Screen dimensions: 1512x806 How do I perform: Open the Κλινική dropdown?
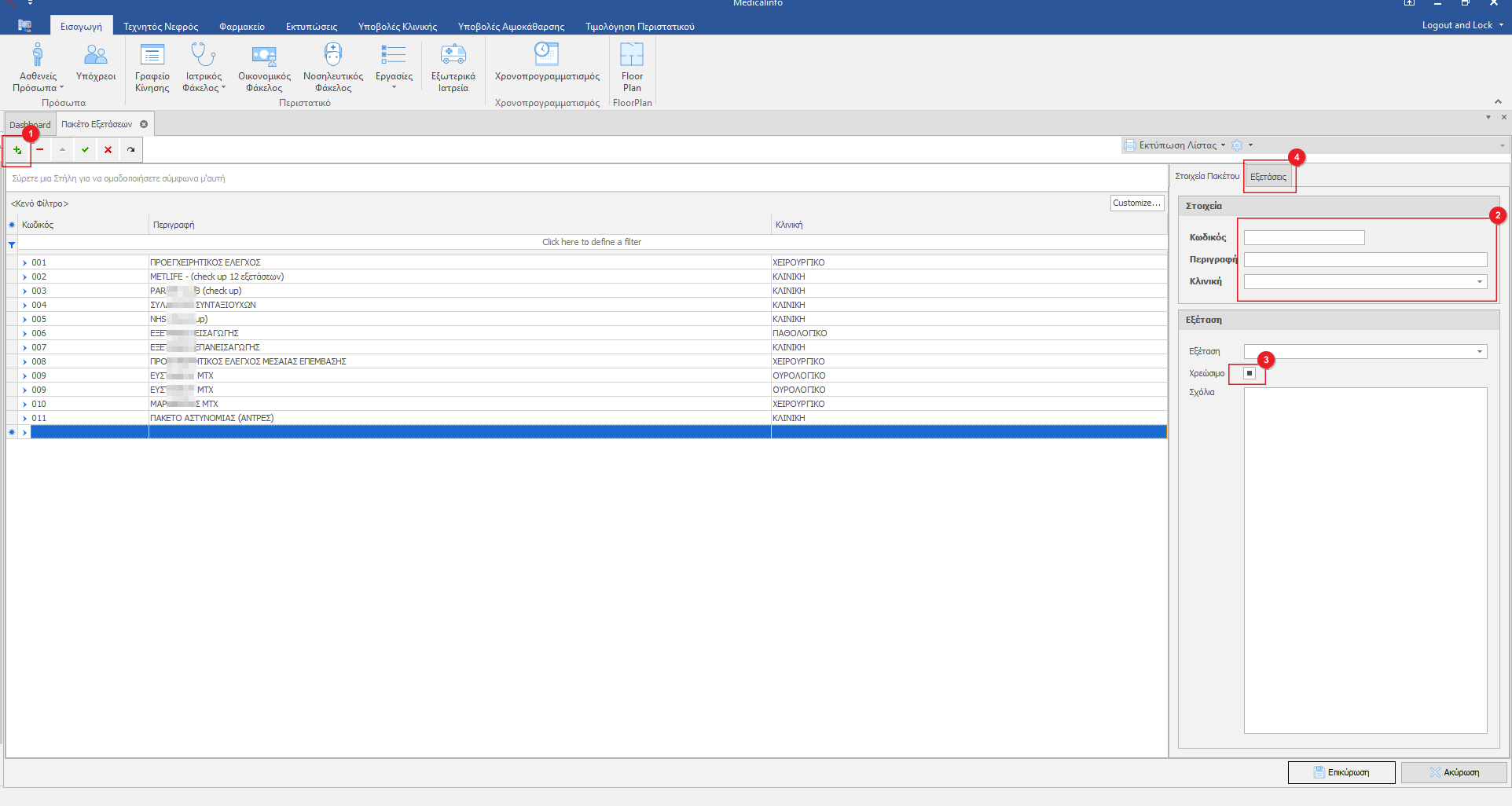1479,282
